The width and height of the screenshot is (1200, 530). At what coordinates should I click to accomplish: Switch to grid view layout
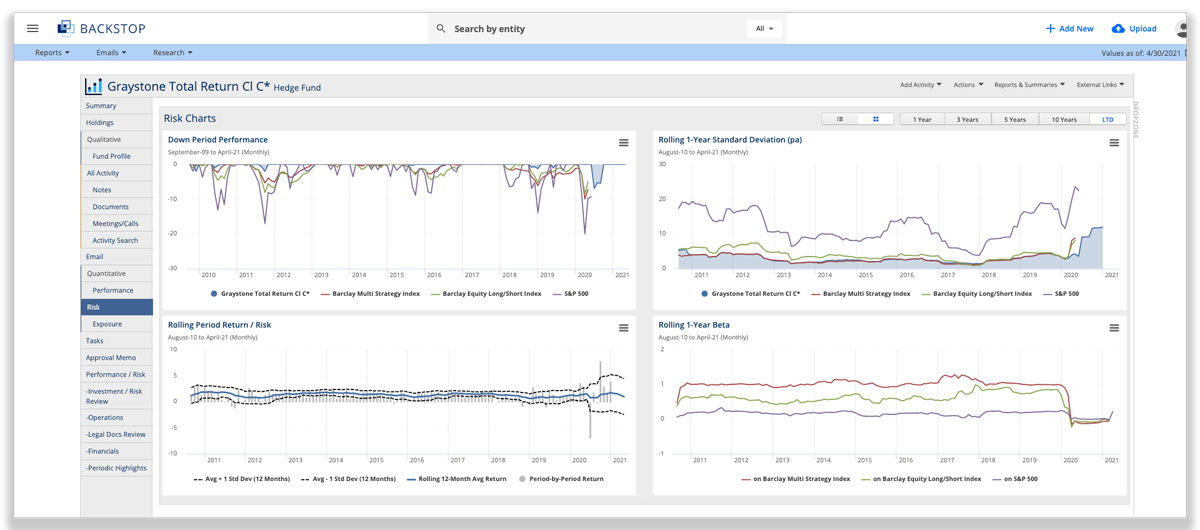[x=876, y=119]
